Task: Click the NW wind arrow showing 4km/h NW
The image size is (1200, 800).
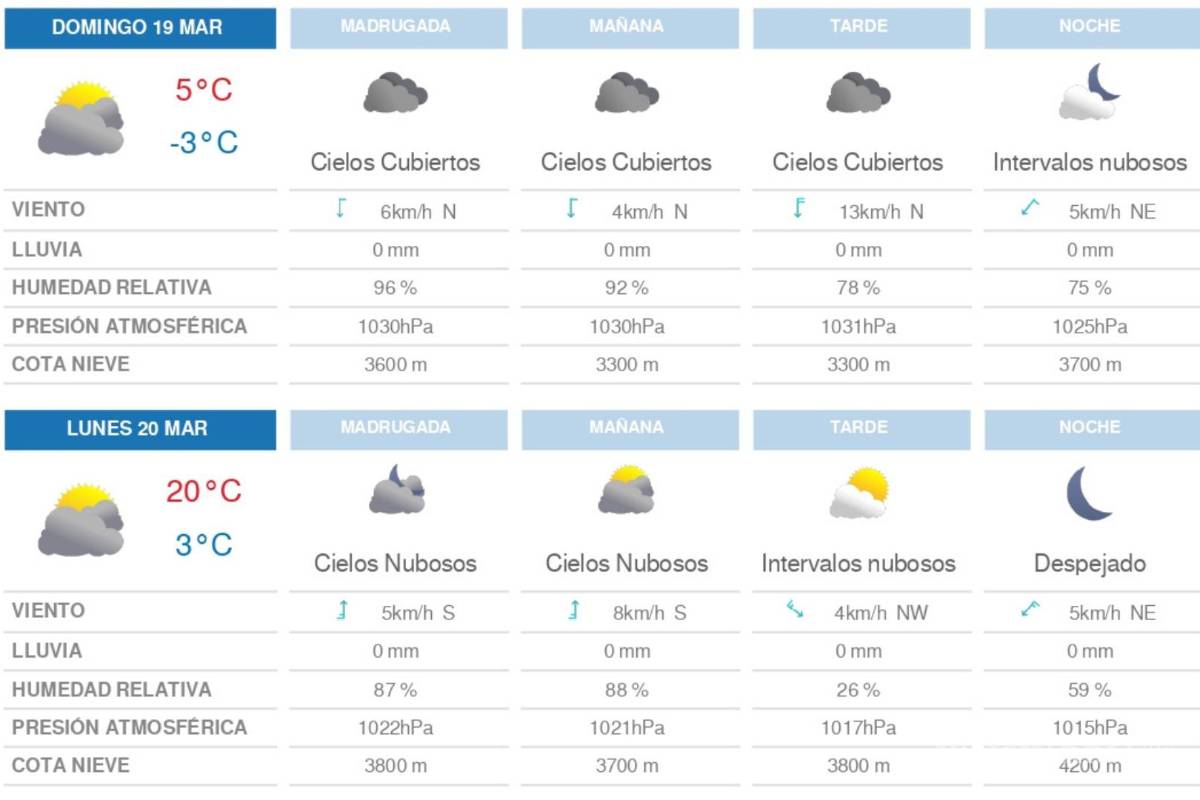Action: (x=795, y=610)
